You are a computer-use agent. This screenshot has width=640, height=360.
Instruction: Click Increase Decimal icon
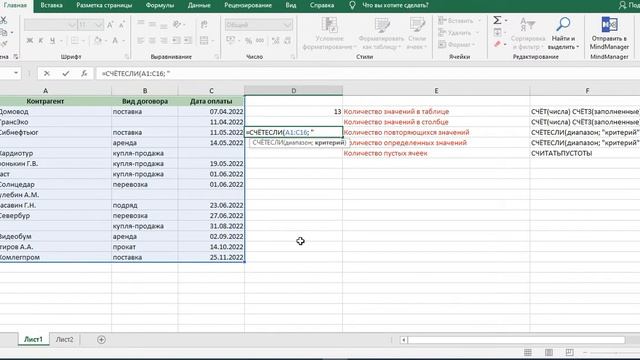(x=276, y=40)
